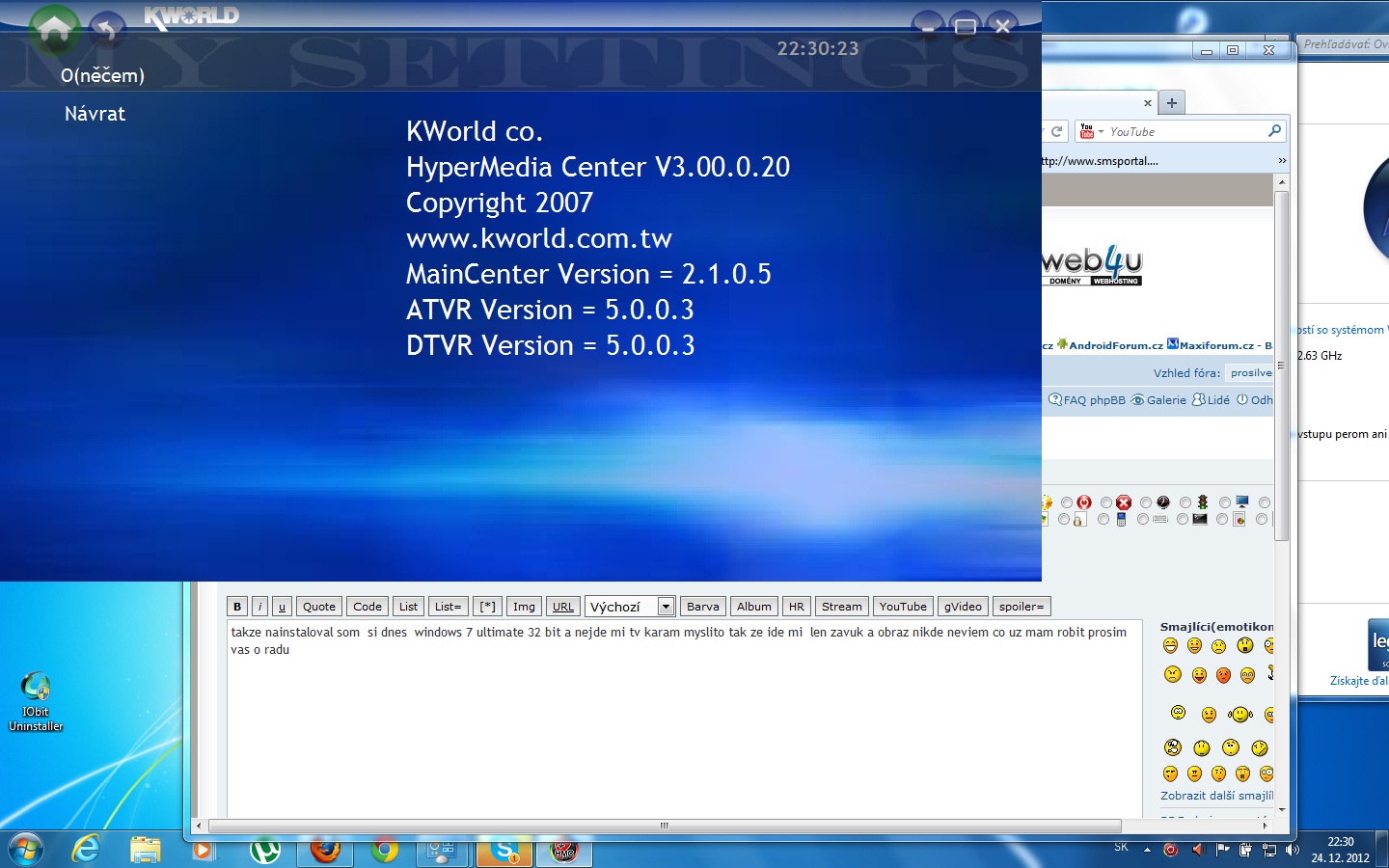Switch to HyperMedia Center in the taskbar
Image resolution: width=1389 pixels, height=868 pixels.
(564, 850)
